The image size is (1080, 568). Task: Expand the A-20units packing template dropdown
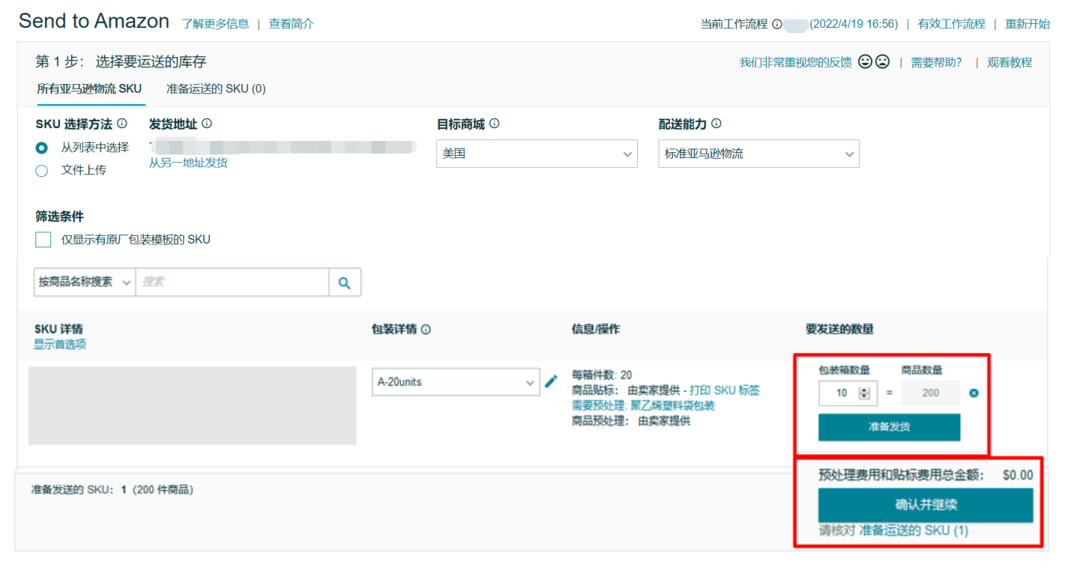[x=455, y=382]
